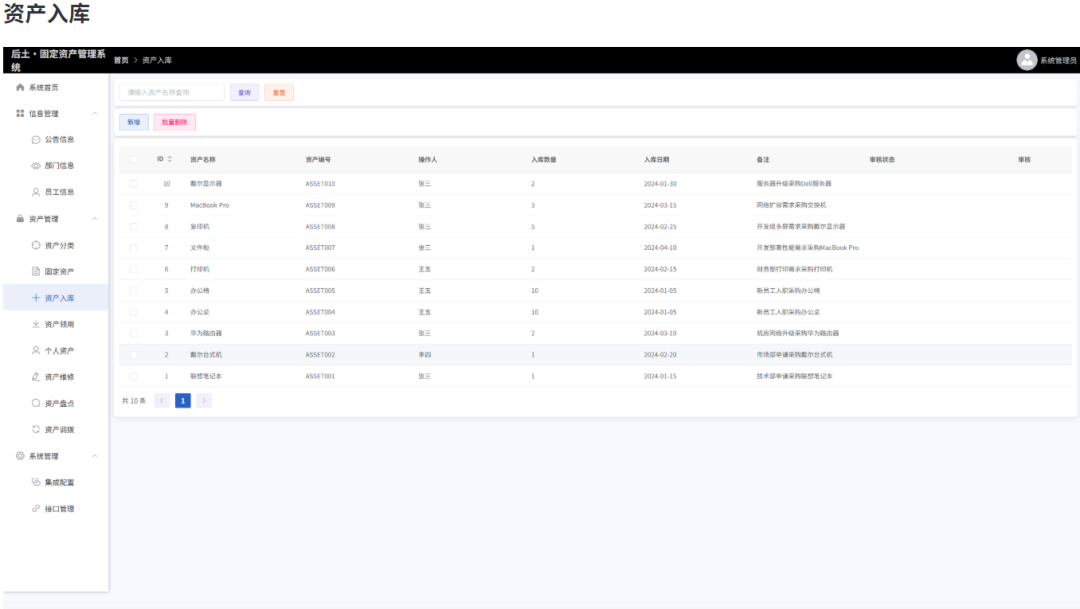Click the link icon for 接口管理
The image size is (1080, 609).
36,508
